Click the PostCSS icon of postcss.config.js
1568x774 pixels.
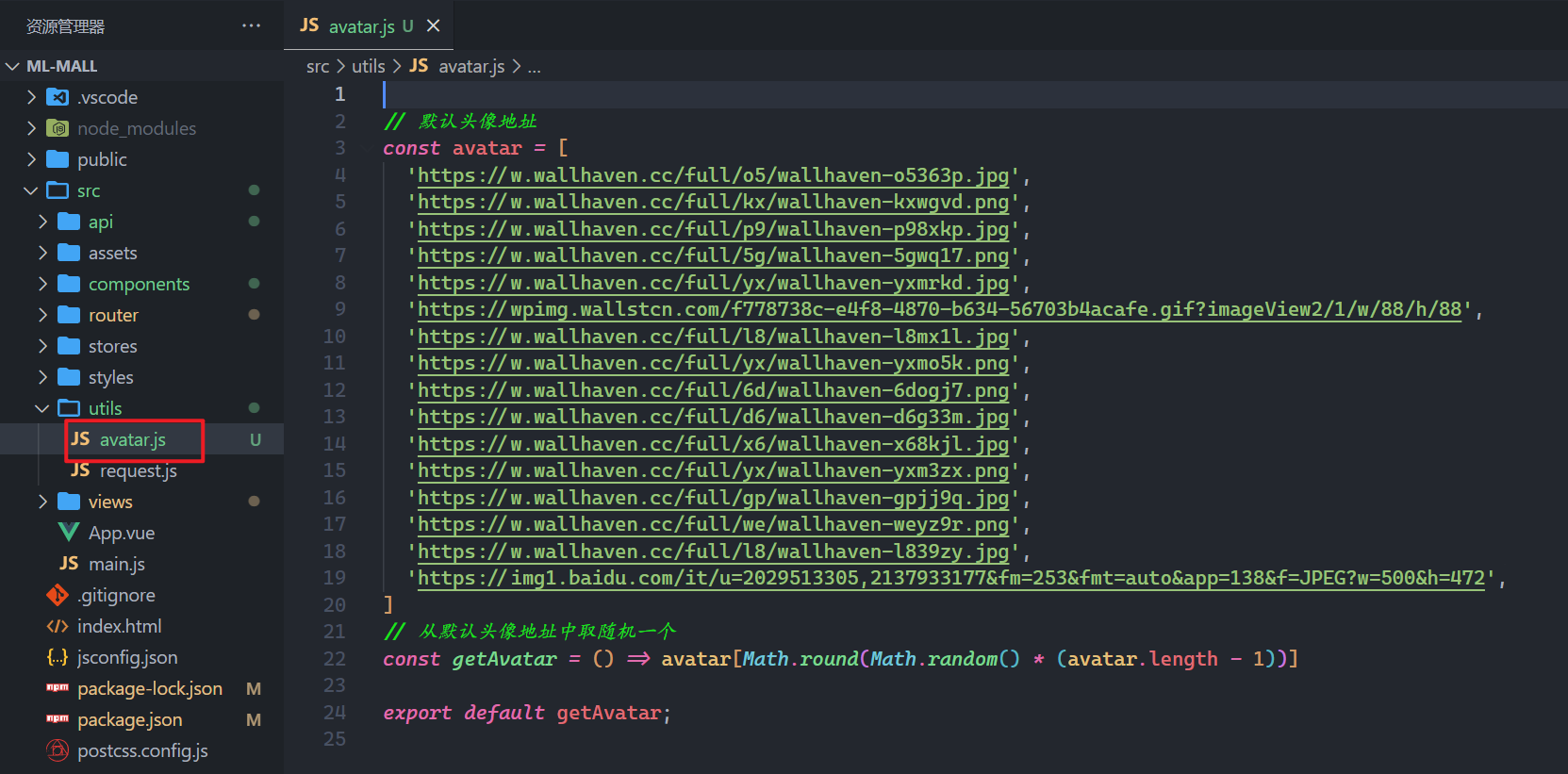click(58, 750)
